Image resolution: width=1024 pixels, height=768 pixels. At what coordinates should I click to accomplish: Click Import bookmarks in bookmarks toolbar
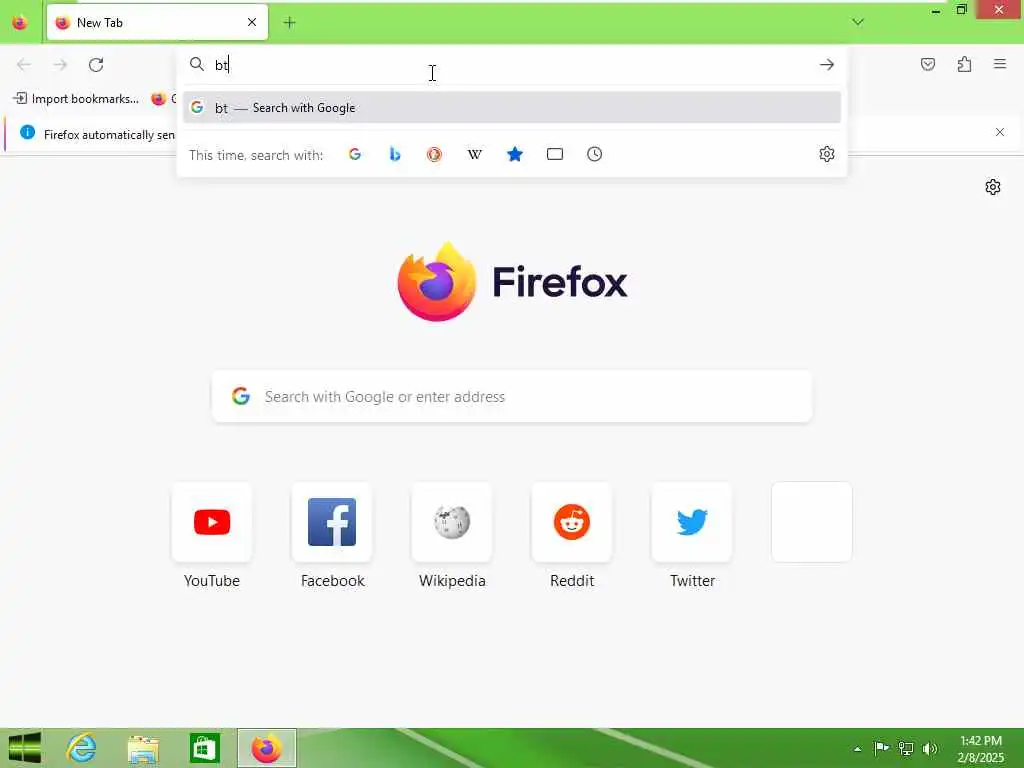click(76, 99)
